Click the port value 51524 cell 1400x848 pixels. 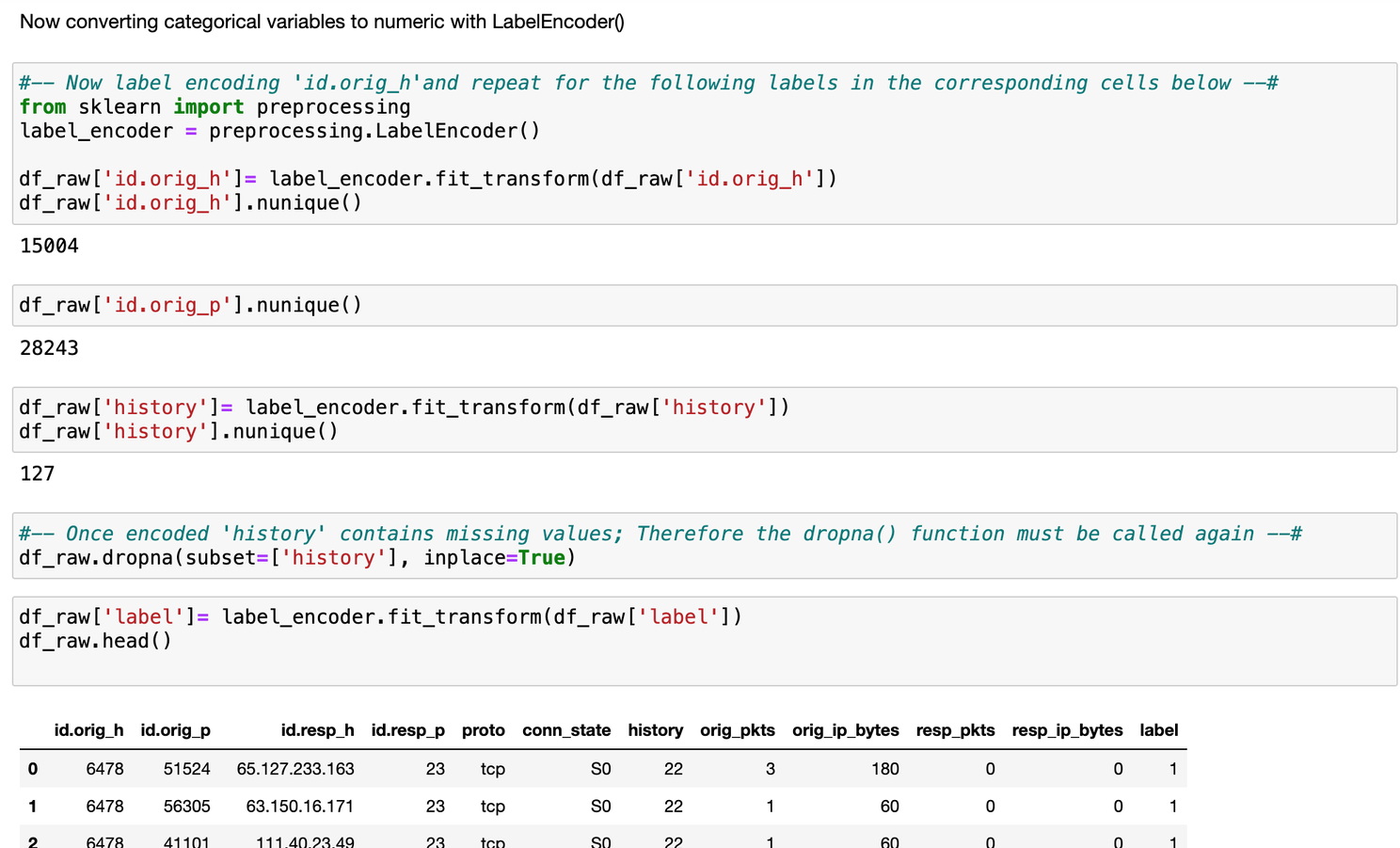[x=186, y=769]
